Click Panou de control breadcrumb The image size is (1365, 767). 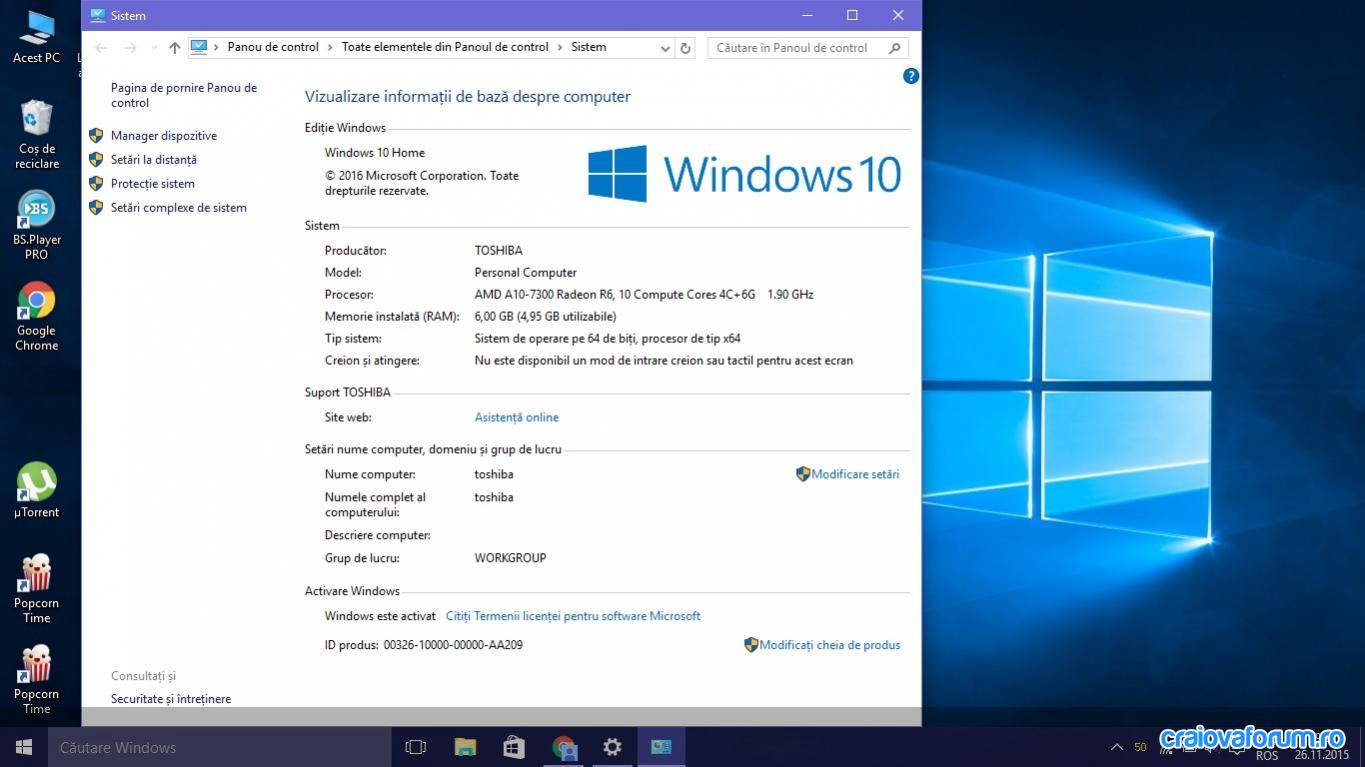coord(273,47)
